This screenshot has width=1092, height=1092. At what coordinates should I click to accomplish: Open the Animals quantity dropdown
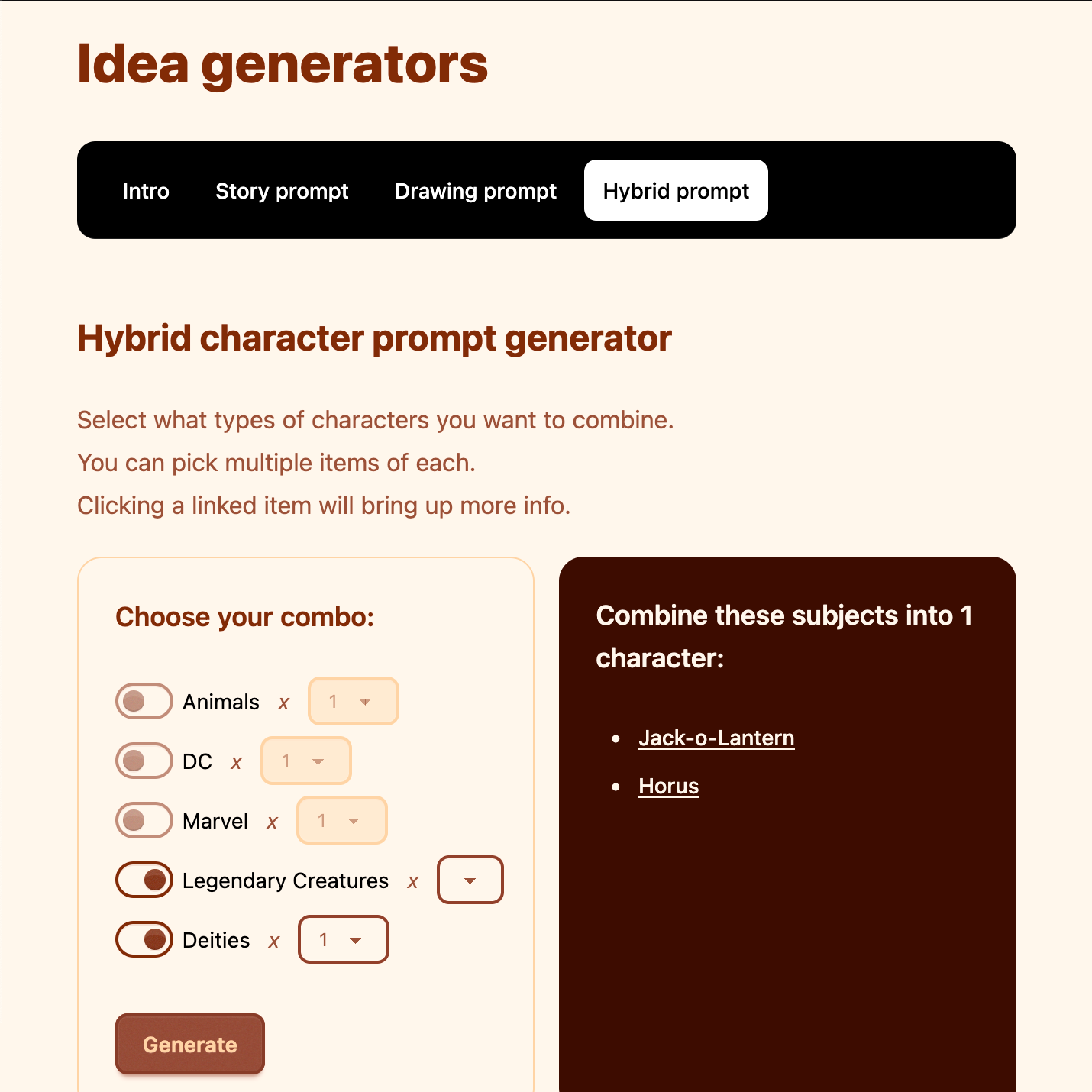pyautogui.click(x=353, y=701)
